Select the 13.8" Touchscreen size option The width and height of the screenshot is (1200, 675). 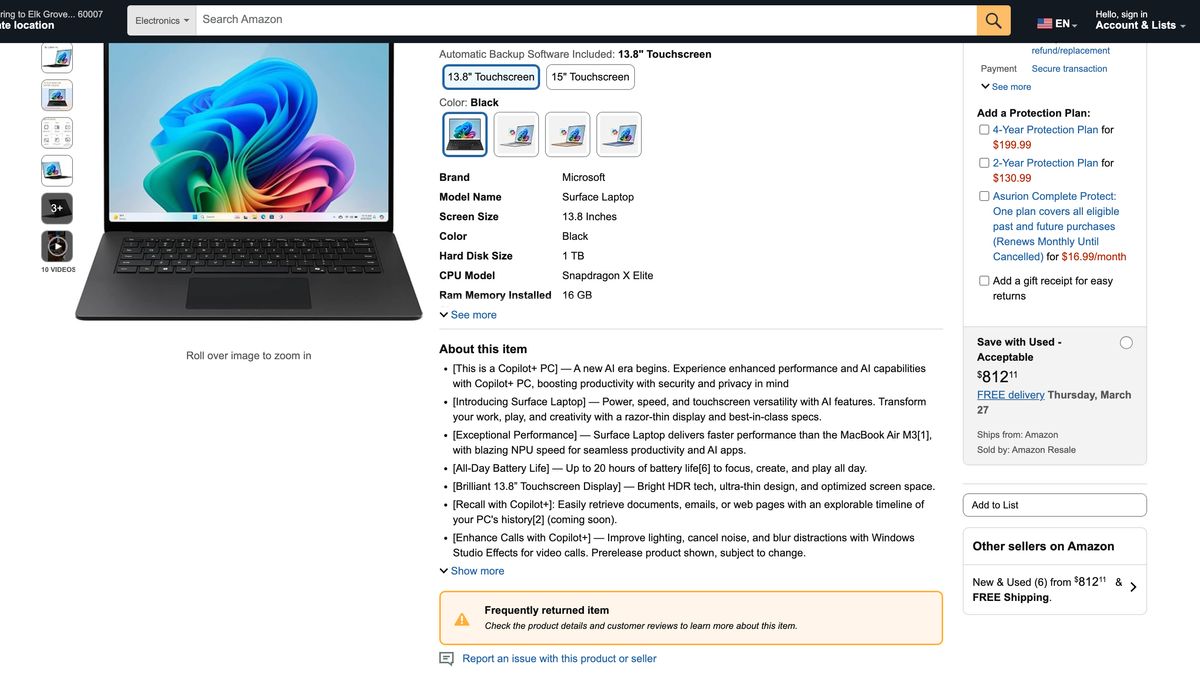[x=491, y=77]
